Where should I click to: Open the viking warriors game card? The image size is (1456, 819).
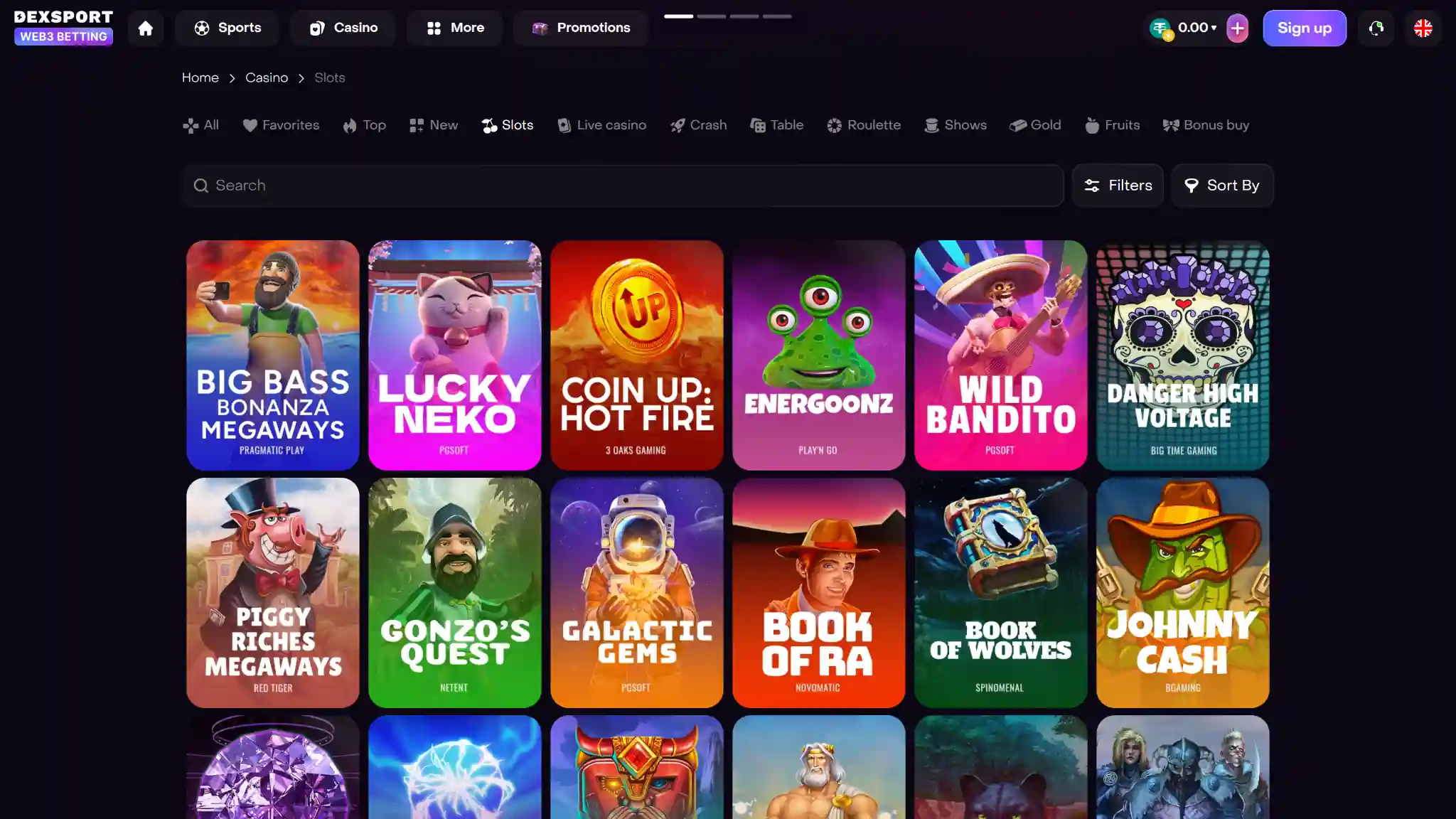[x=1183, y=767]
